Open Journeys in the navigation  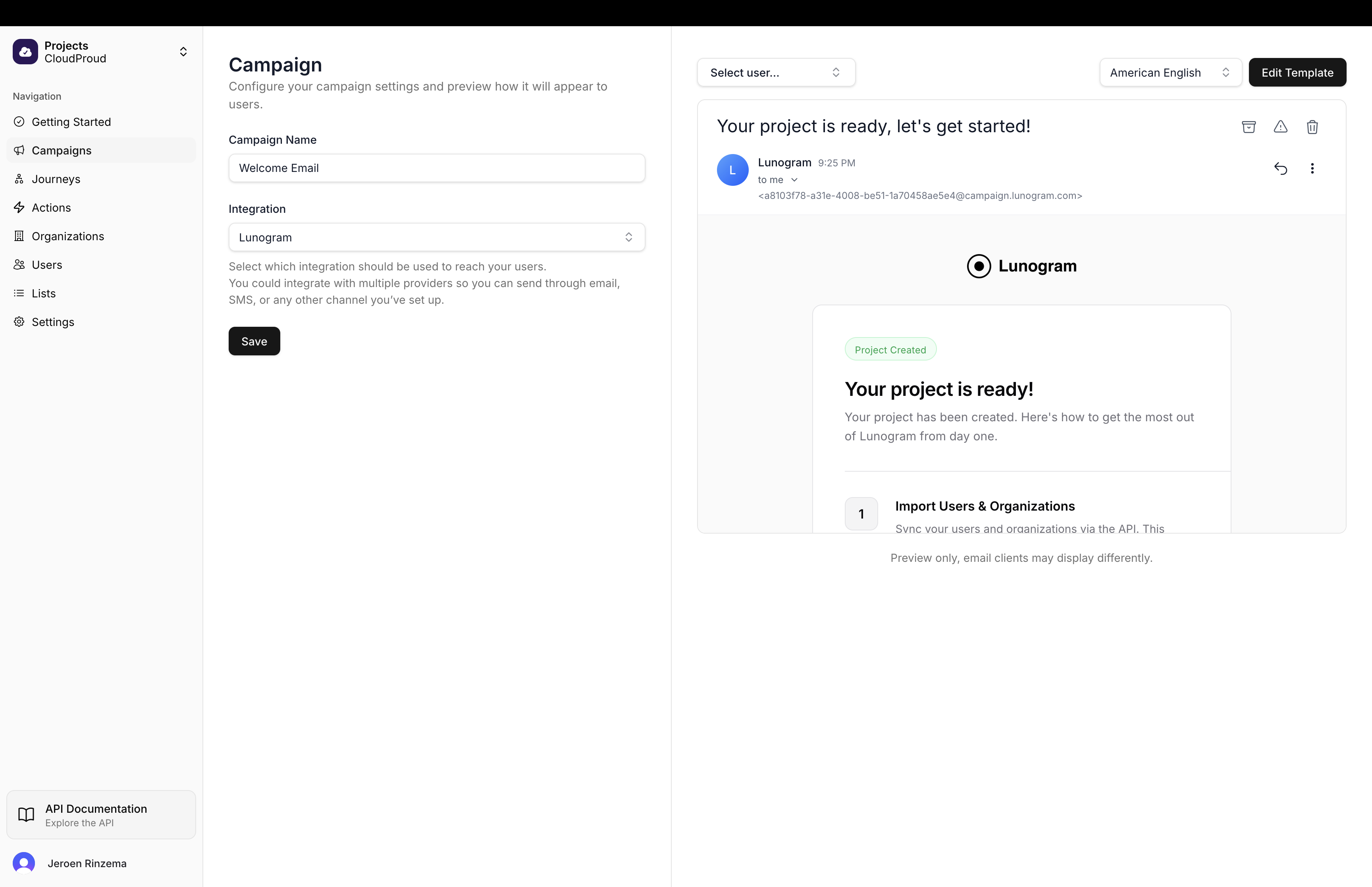tap(56, 179)
